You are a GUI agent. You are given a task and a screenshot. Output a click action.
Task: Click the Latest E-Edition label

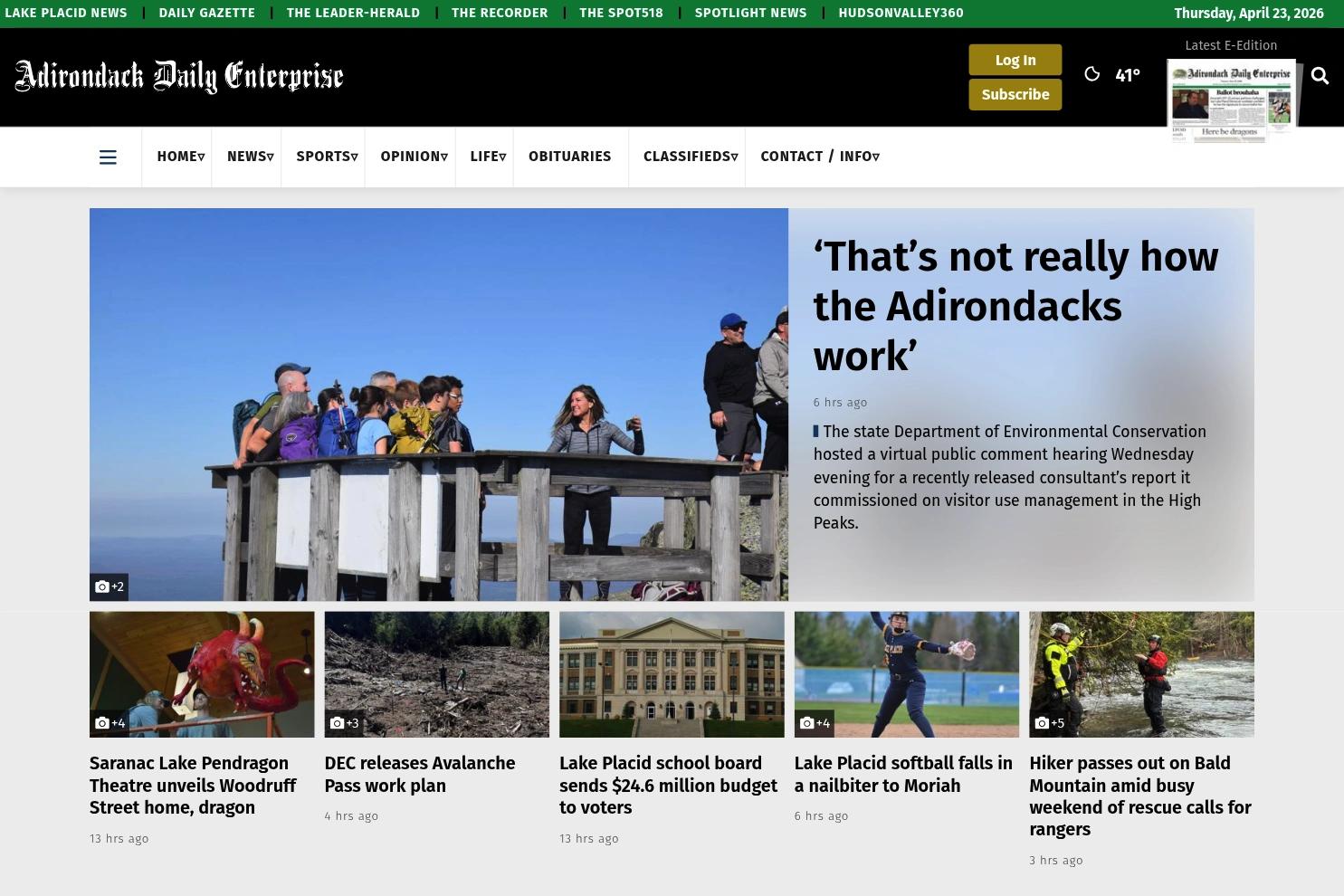(x=1231, y=45)
